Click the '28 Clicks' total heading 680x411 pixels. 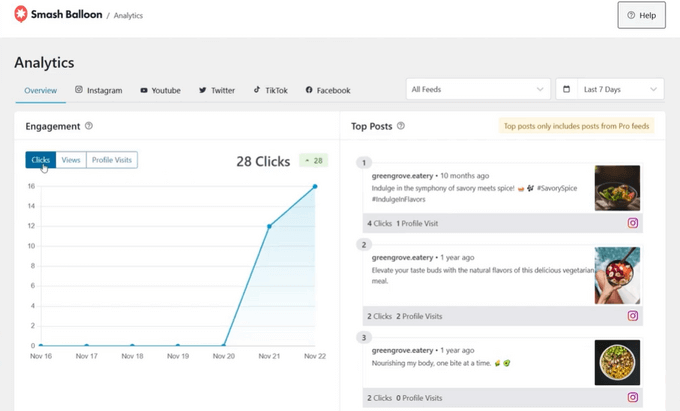(263, 161)
